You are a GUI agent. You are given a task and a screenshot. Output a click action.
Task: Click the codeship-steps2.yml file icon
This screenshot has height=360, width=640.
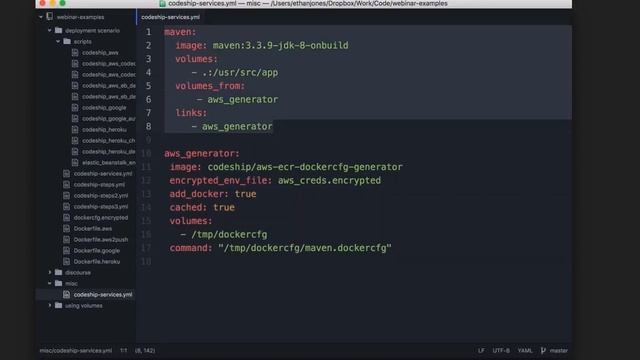(67, 196)
